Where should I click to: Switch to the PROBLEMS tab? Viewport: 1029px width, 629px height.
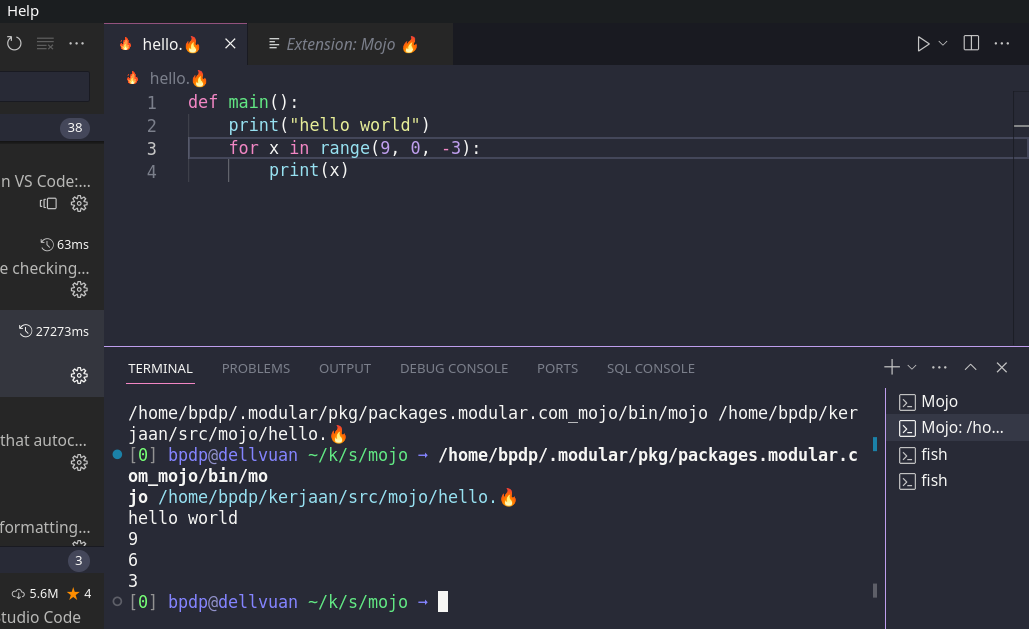point(255,368)
